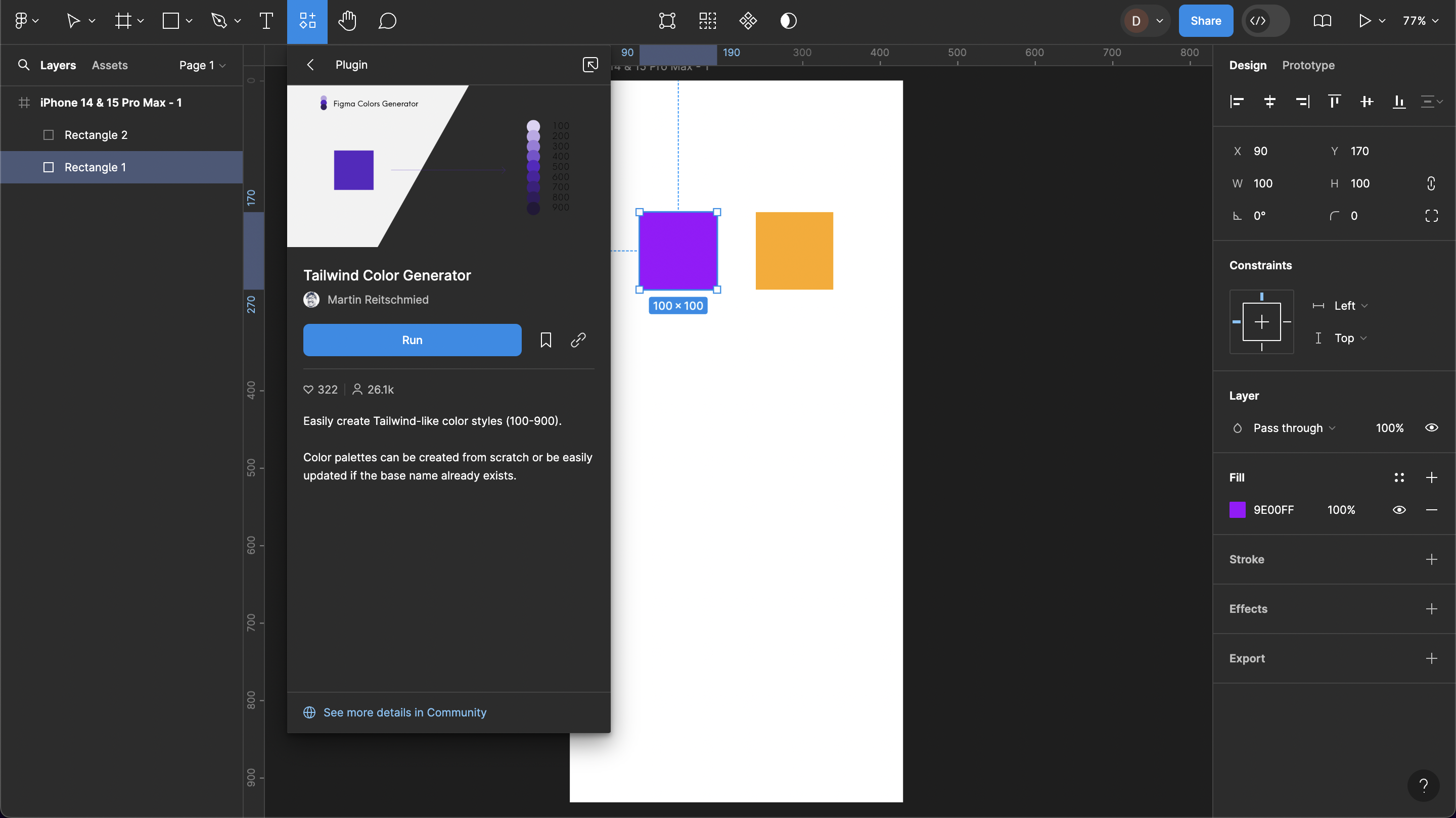Viewport: 1456px width, 818px height.
Task: Click the Create component icon
Action: (x=747, y=21)
